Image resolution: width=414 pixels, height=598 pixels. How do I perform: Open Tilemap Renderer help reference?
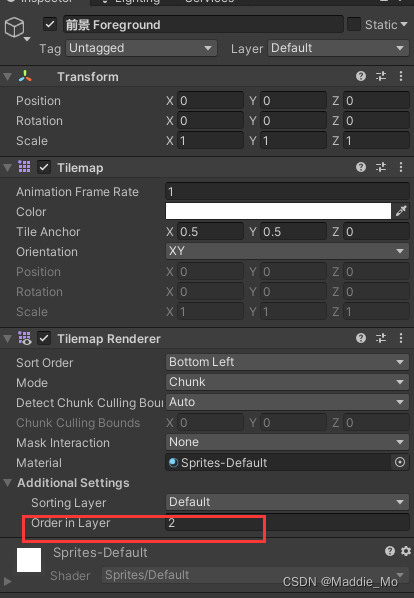(x=361, y=338)
